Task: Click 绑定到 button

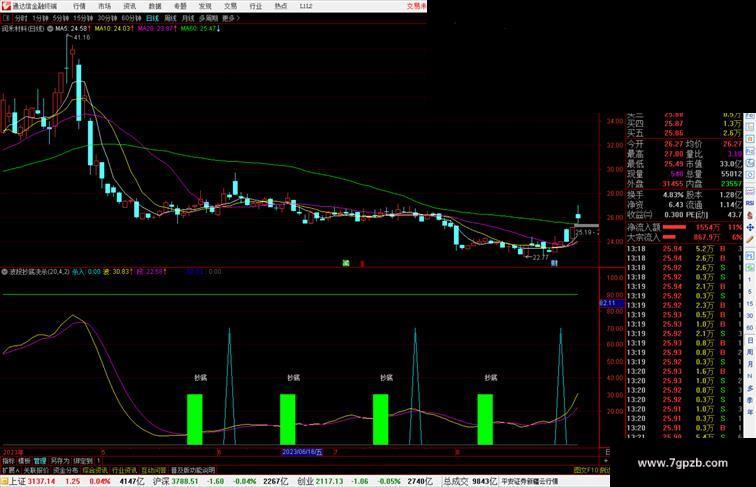Action: tap(83, 461)
